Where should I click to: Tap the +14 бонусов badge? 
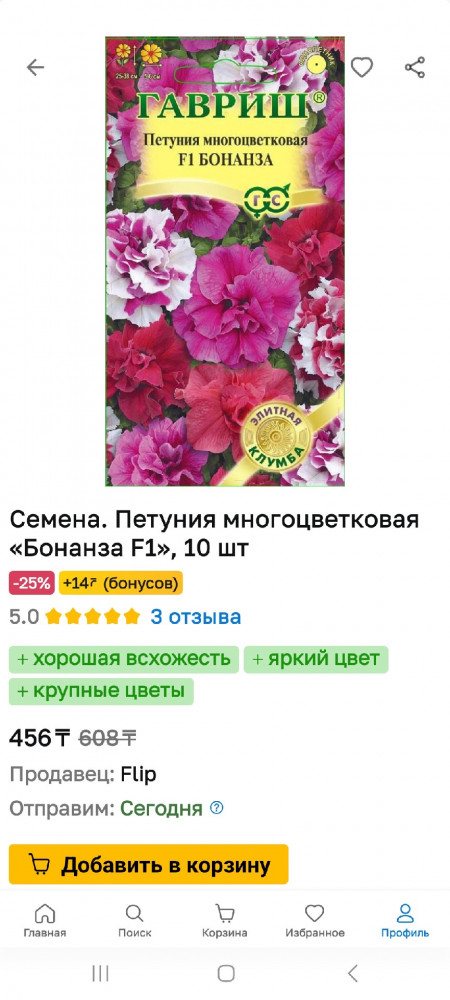point(120,582)
